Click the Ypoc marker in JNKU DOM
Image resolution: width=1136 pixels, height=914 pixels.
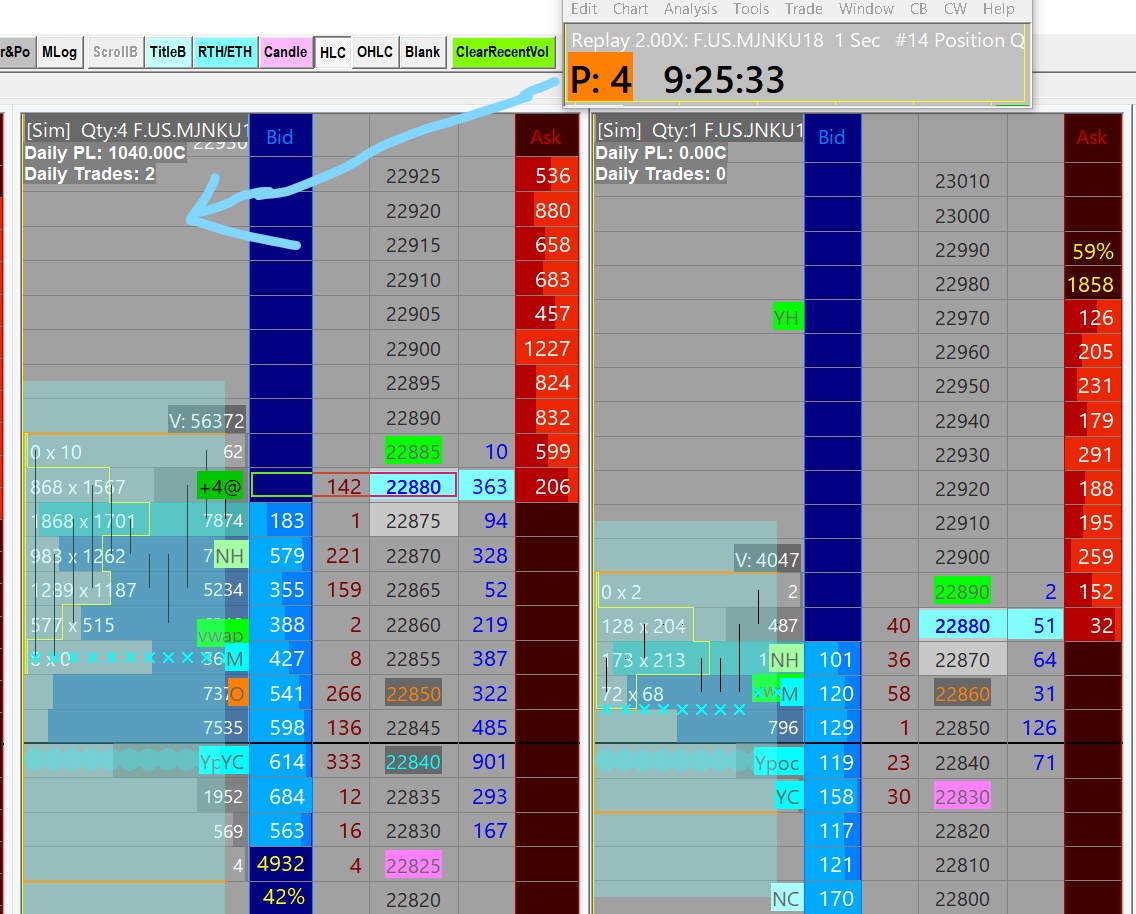(777, 763)
